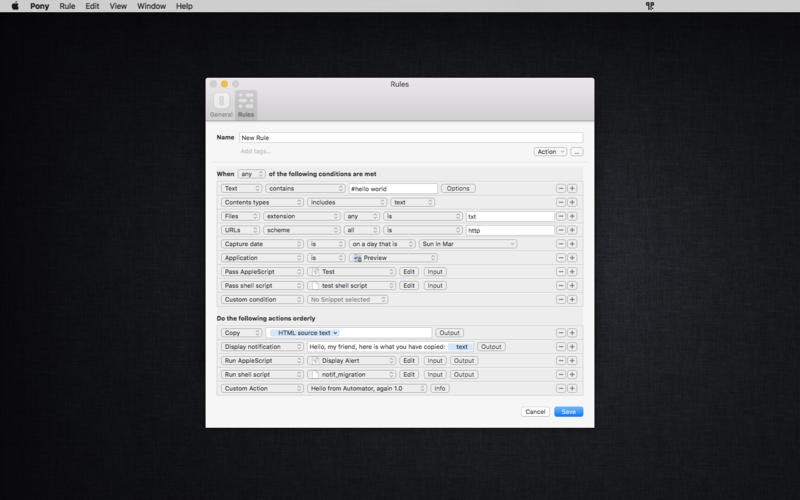Click the Pony menu bar status icon
800x500 pixels.
(649, 6)
